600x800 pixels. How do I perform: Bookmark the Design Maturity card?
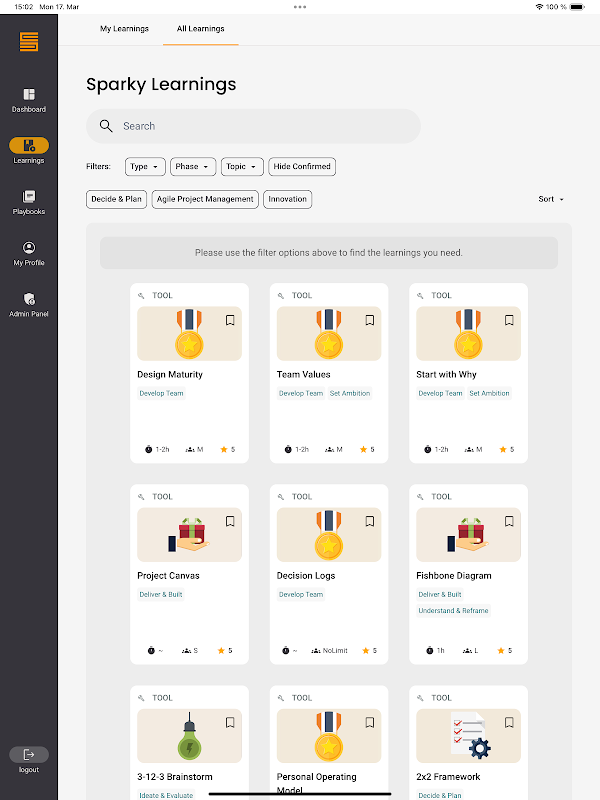pos(230,320)
